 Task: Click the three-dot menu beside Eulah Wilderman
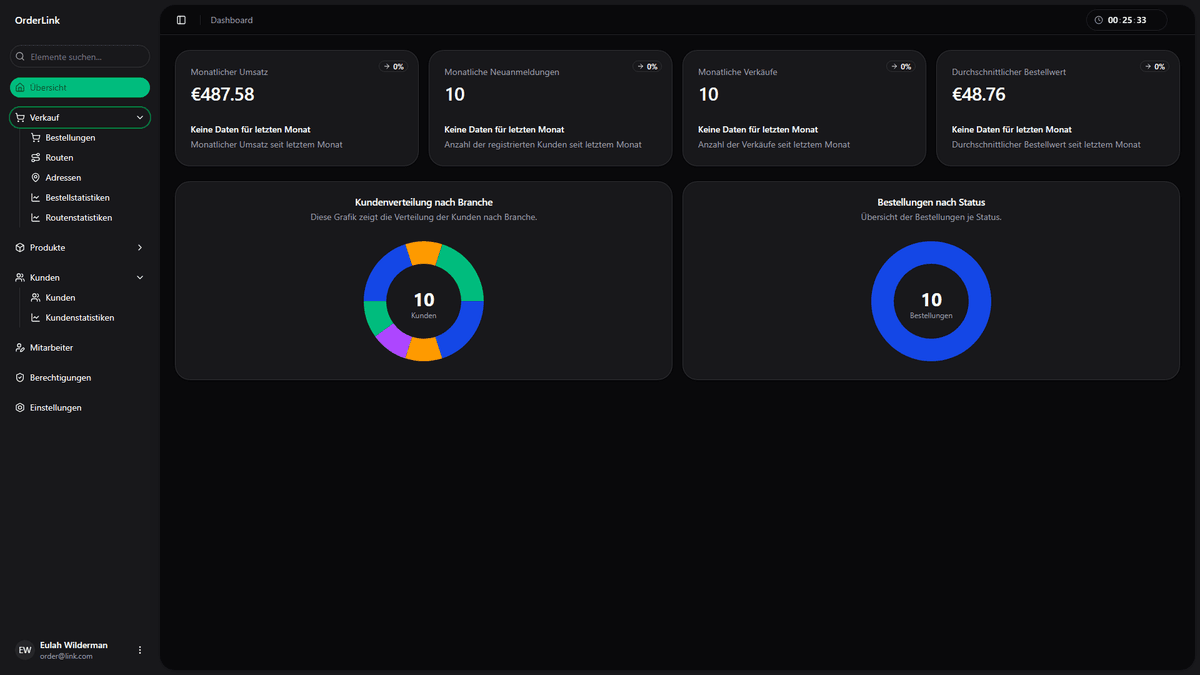(139, 649)
